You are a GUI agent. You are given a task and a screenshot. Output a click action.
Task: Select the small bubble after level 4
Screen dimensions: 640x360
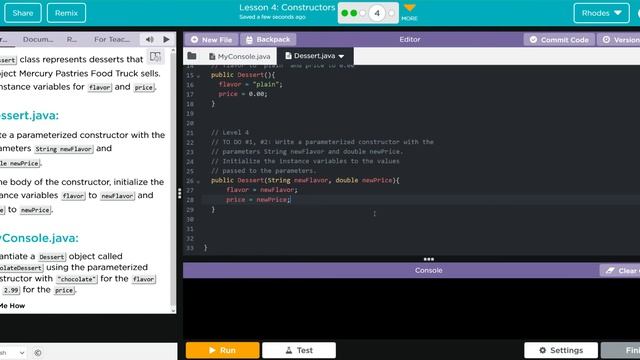pos(391,13)
